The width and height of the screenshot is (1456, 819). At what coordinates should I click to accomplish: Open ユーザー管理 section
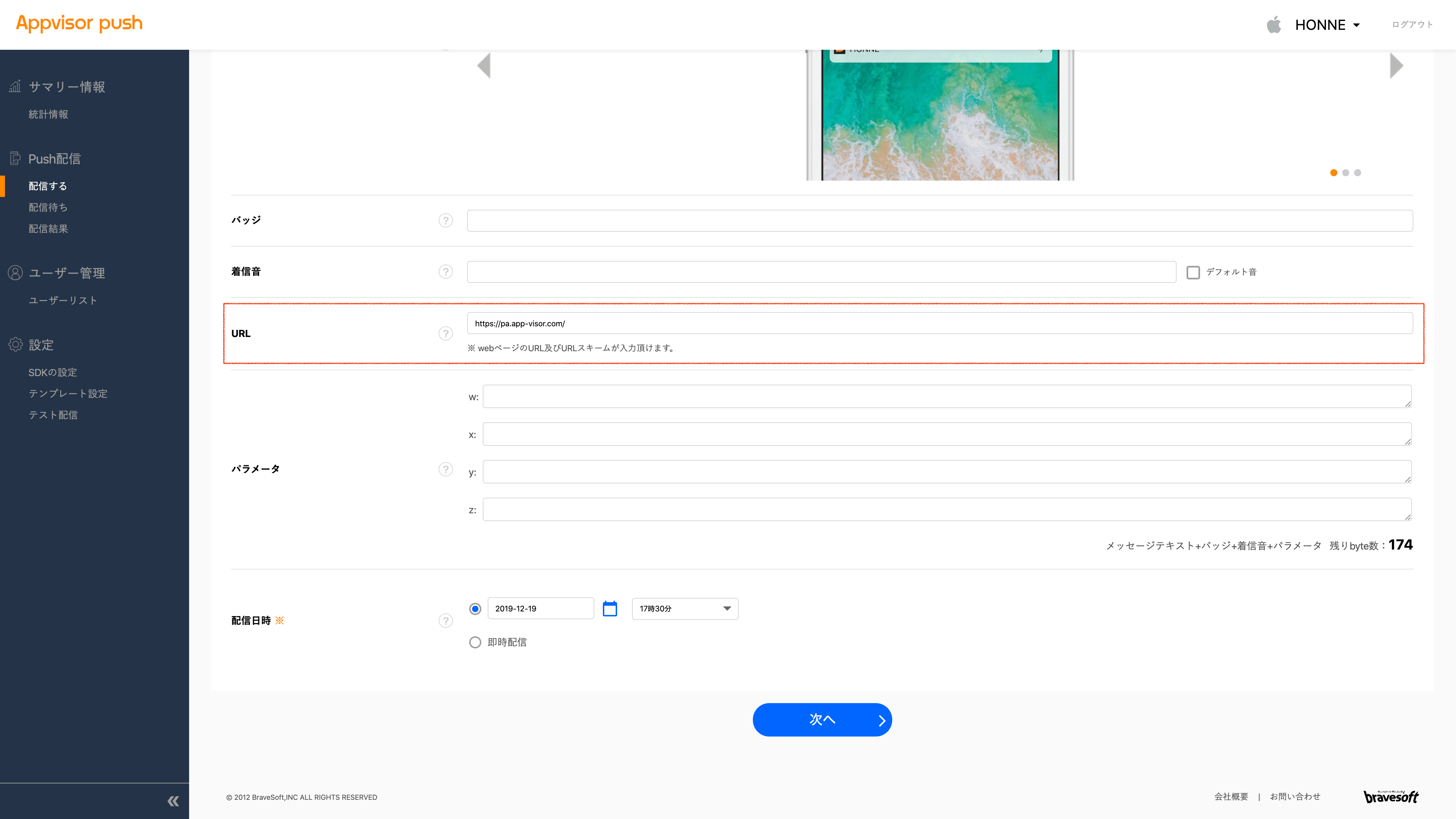[x=67, y=273]
